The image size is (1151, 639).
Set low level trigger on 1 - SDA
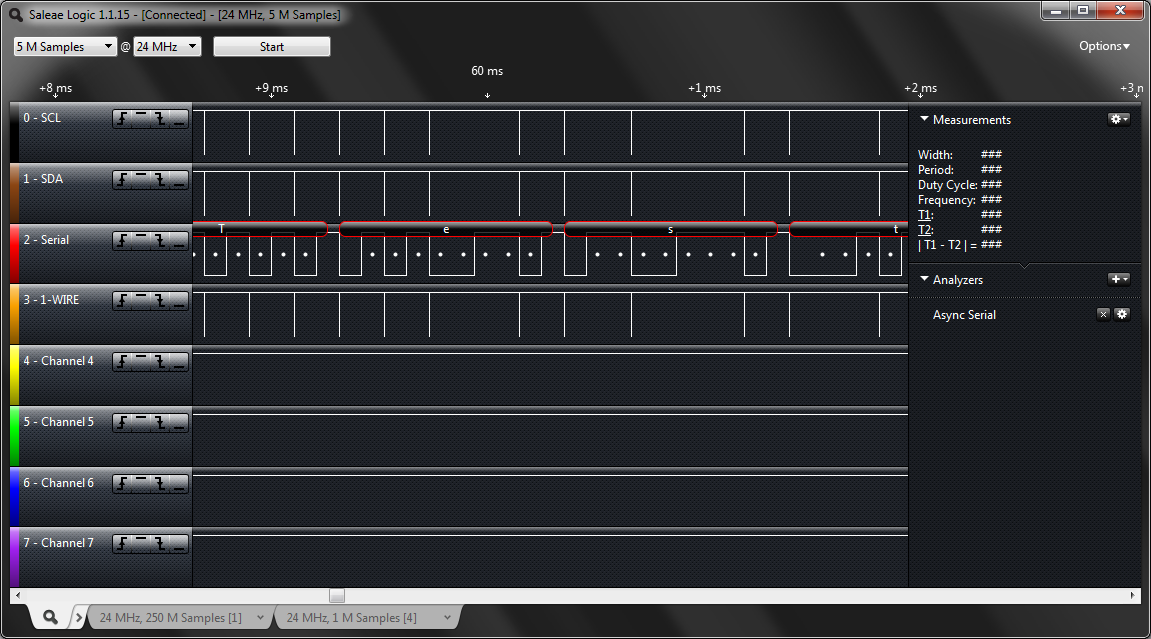pyautogui.click(x=178, y=180)
